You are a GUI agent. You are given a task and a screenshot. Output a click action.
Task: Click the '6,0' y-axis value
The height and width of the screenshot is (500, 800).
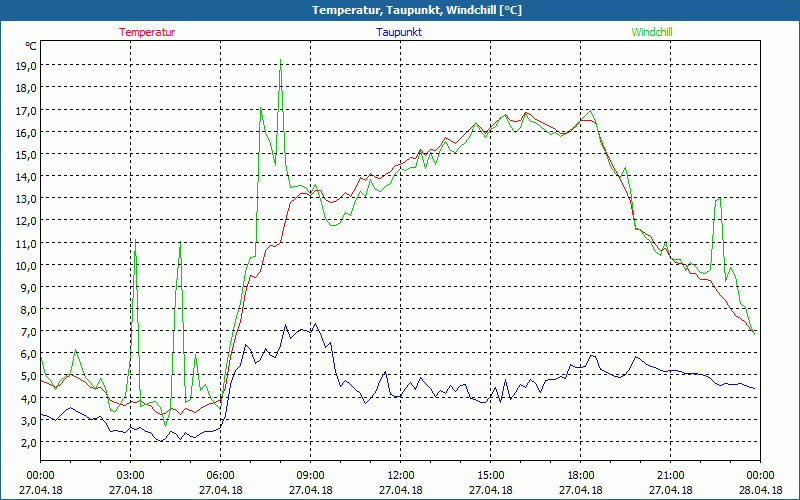tap(29, 354)
